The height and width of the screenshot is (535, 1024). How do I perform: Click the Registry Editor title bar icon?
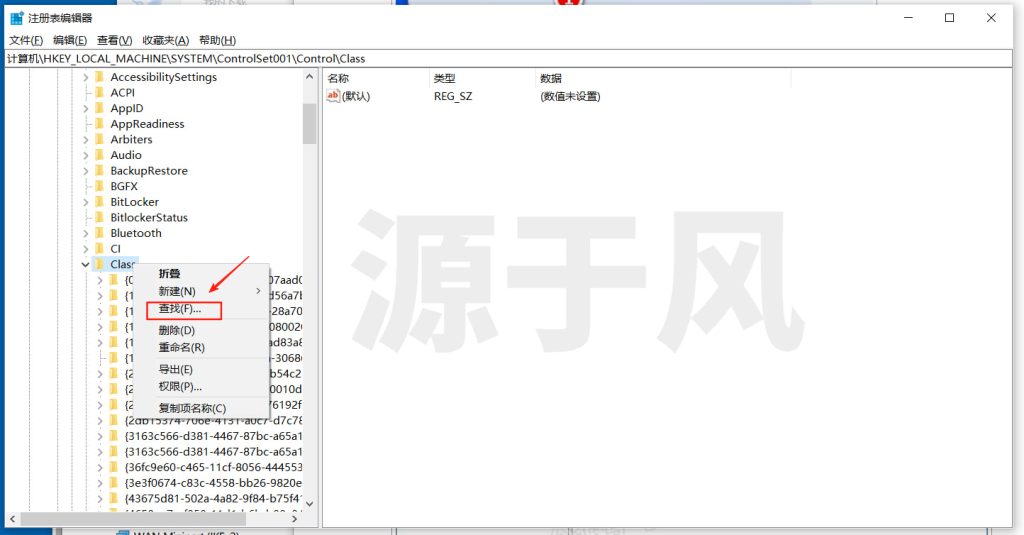[x=17, y=18]
